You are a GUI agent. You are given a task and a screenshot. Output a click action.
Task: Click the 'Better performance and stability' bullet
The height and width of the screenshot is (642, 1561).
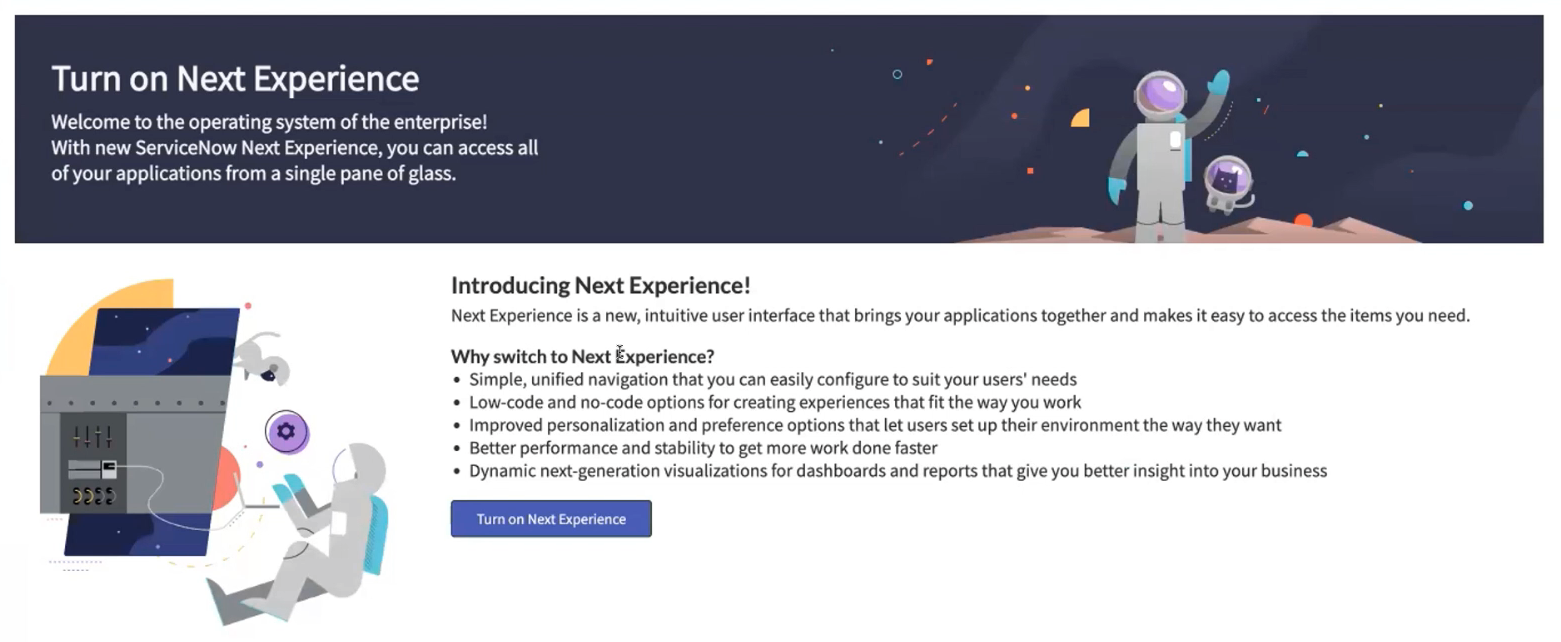(703, 448)
